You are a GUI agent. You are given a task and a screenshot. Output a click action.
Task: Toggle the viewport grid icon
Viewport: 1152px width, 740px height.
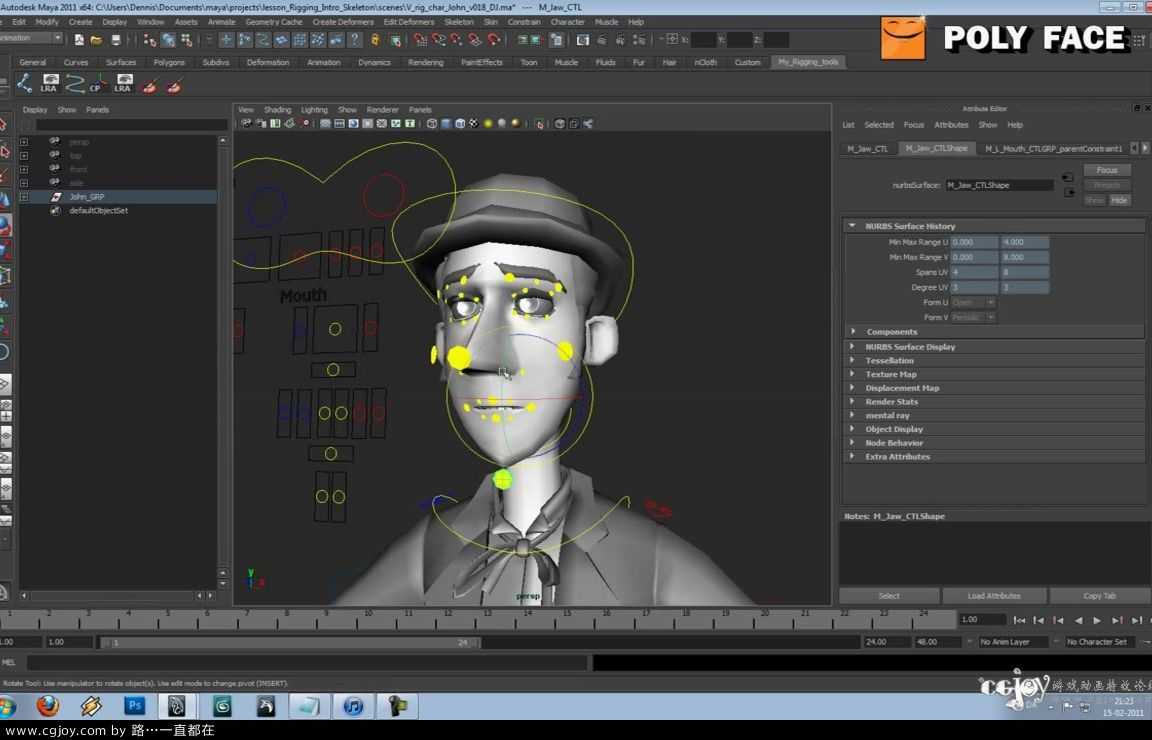tap(325, 123)
